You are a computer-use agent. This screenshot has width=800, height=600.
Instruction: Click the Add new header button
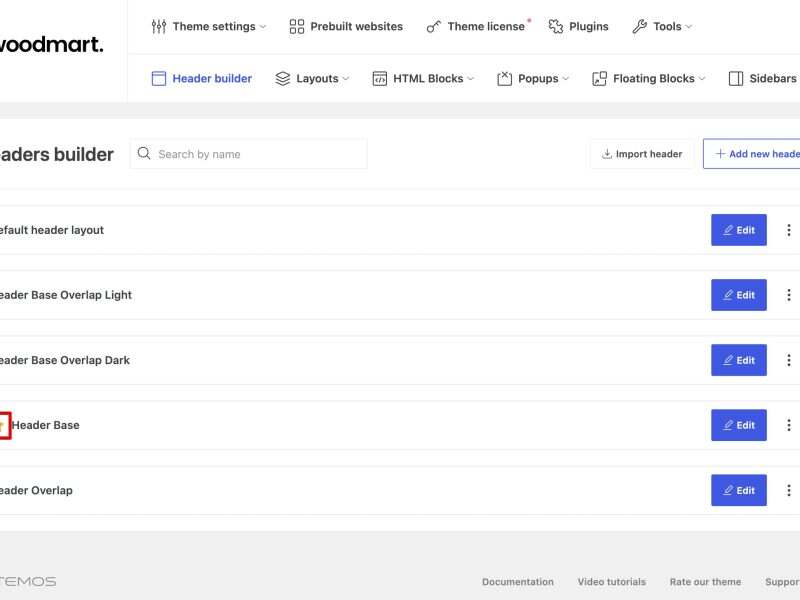click(752, 154)
